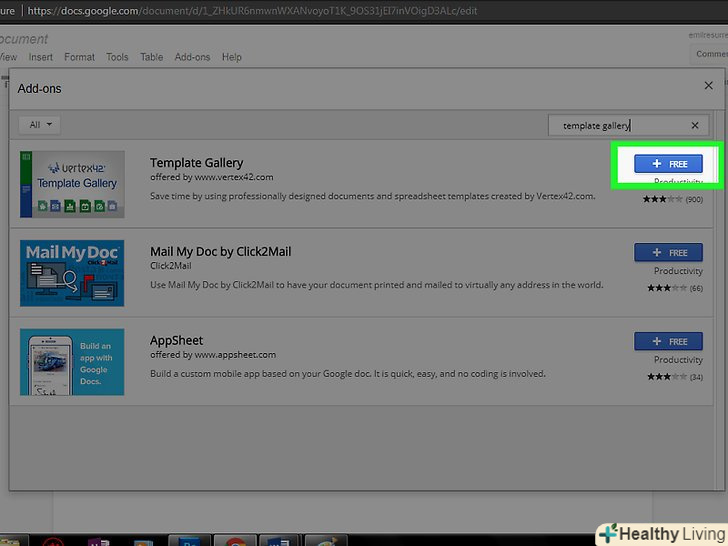Clear the template gallery search text
This screenshot has height=546, width=728.
695,125
